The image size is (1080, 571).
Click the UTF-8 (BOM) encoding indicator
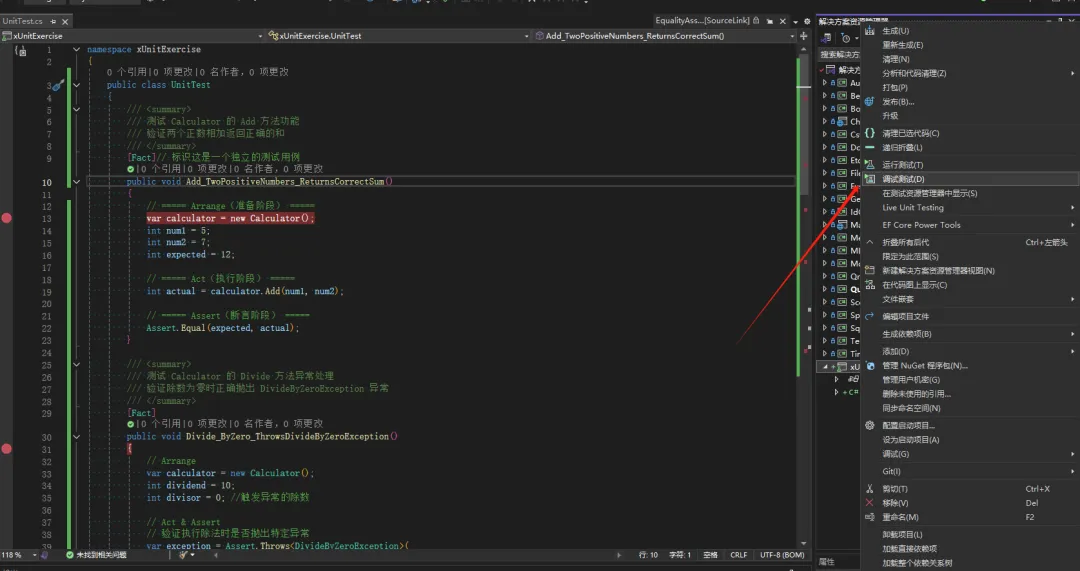point(782,555)
